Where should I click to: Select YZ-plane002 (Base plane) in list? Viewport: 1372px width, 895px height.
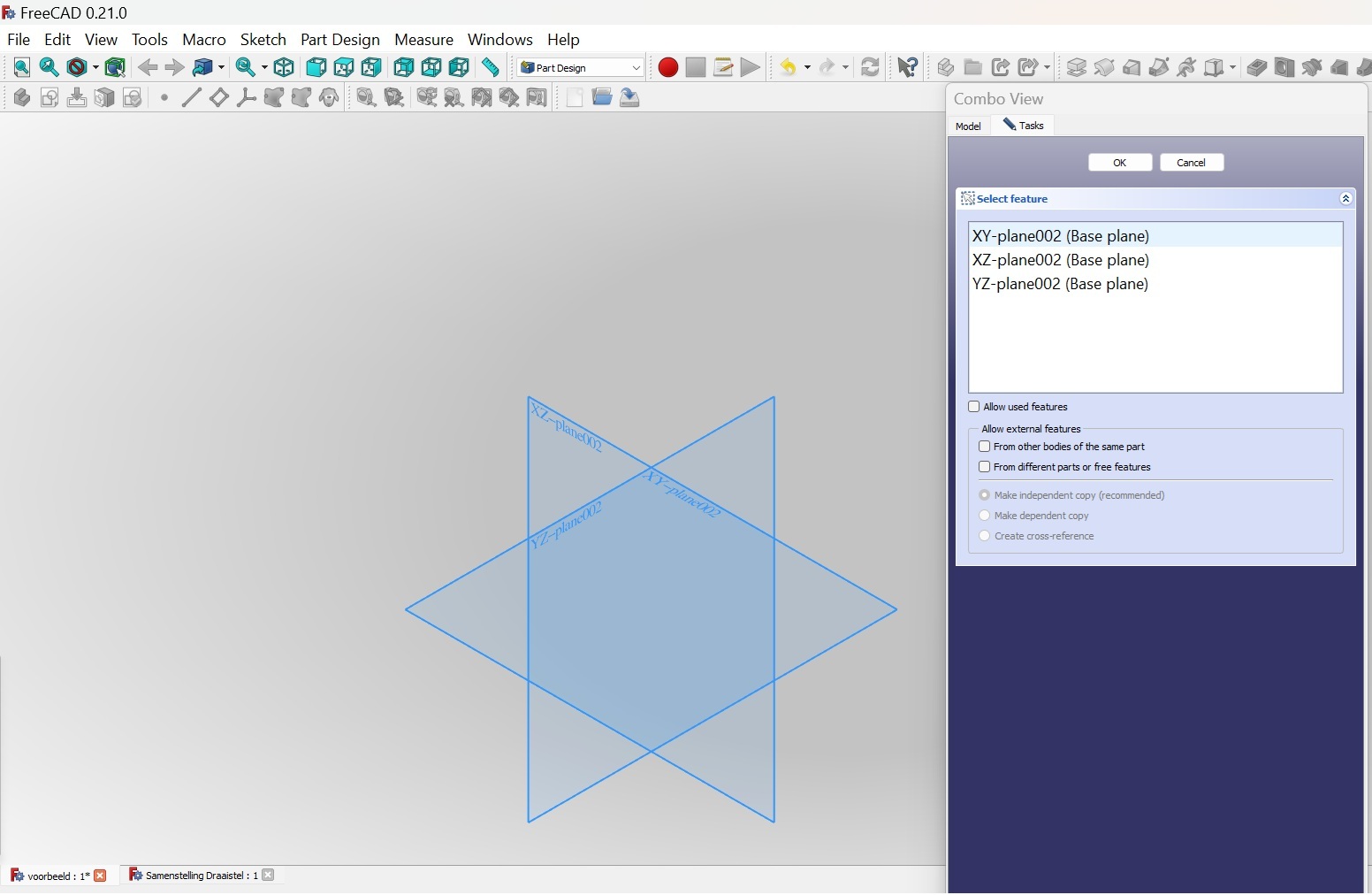coord(1155,284)
